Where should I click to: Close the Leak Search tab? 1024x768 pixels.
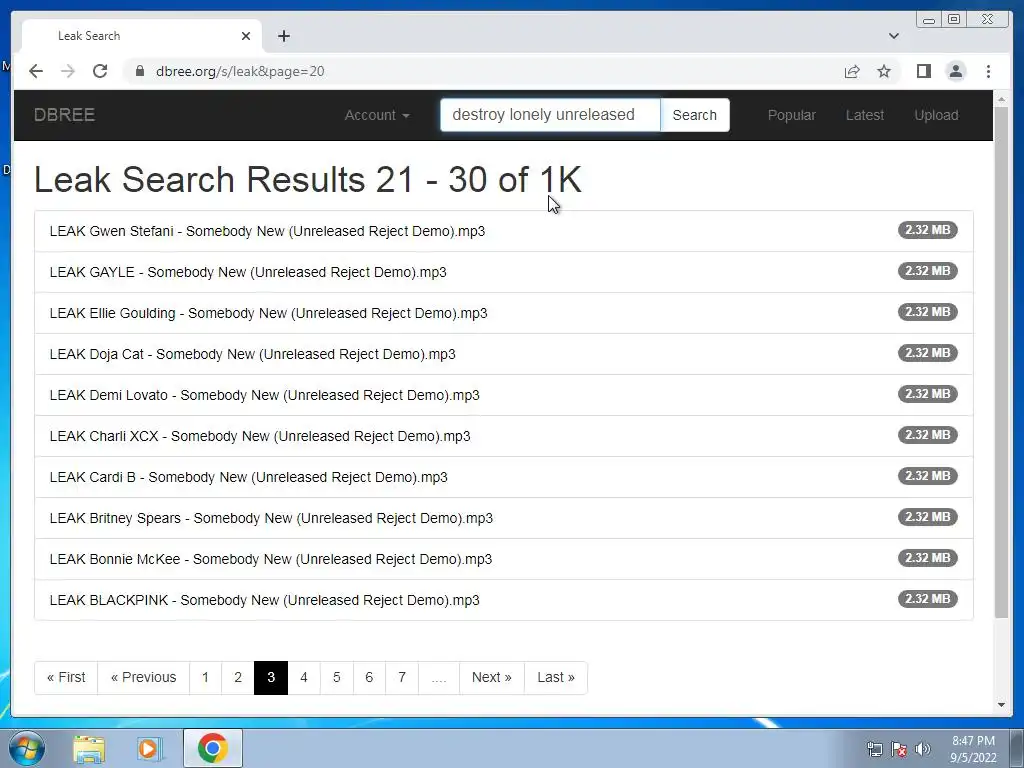tap(246, 36)
